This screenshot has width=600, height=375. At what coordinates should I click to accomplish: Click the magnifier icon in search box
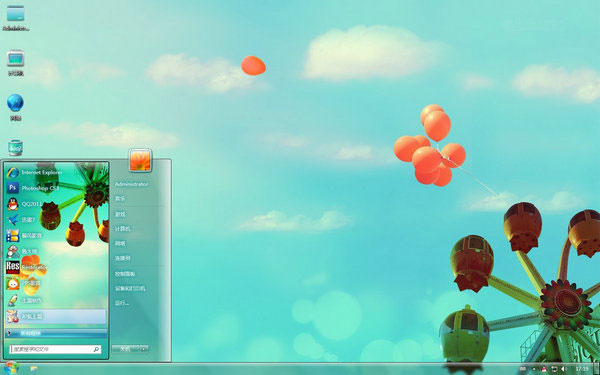pos(96,349)
